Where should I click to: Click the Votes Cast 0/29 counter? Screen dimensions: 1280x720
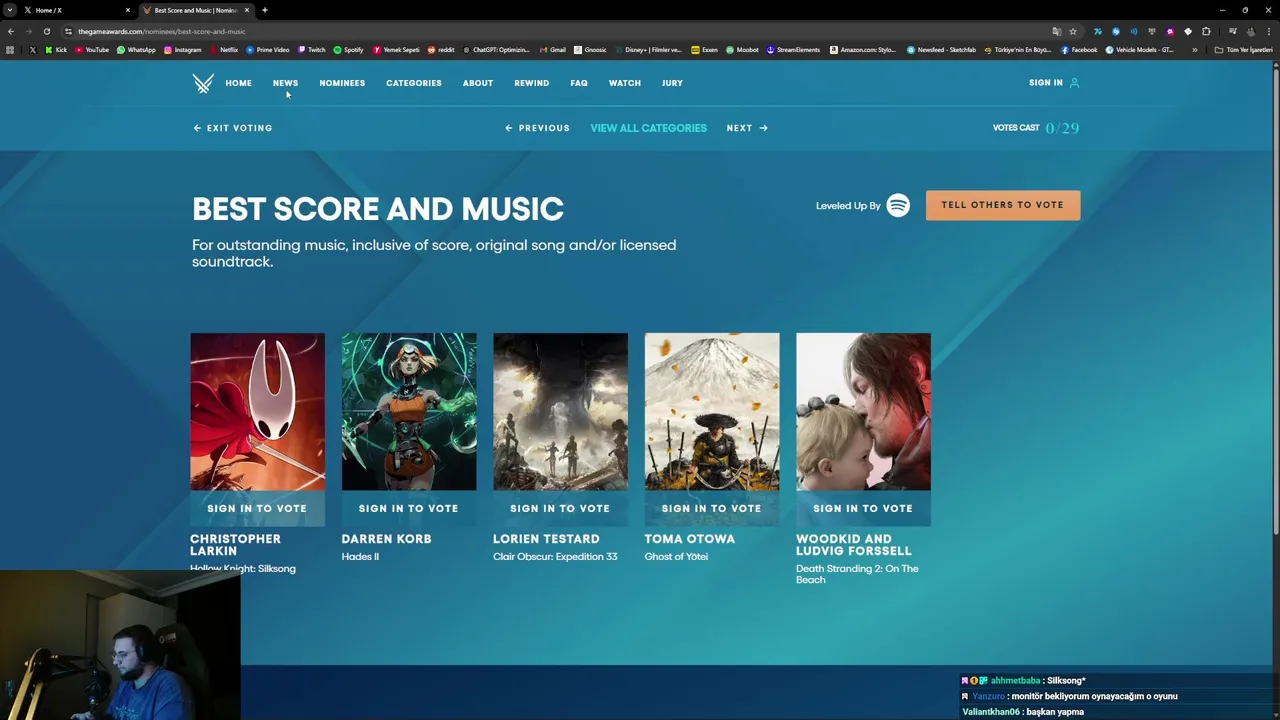1036,128
